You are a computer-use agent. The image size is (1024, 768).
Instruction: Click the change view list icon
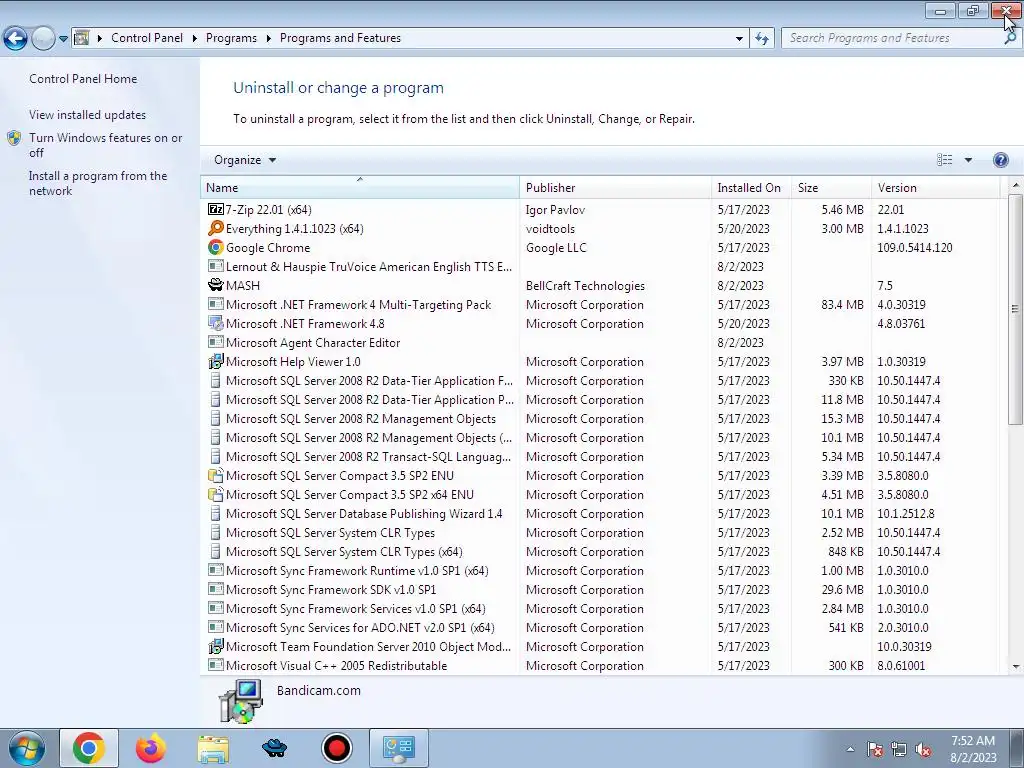[x=944, y=160]
